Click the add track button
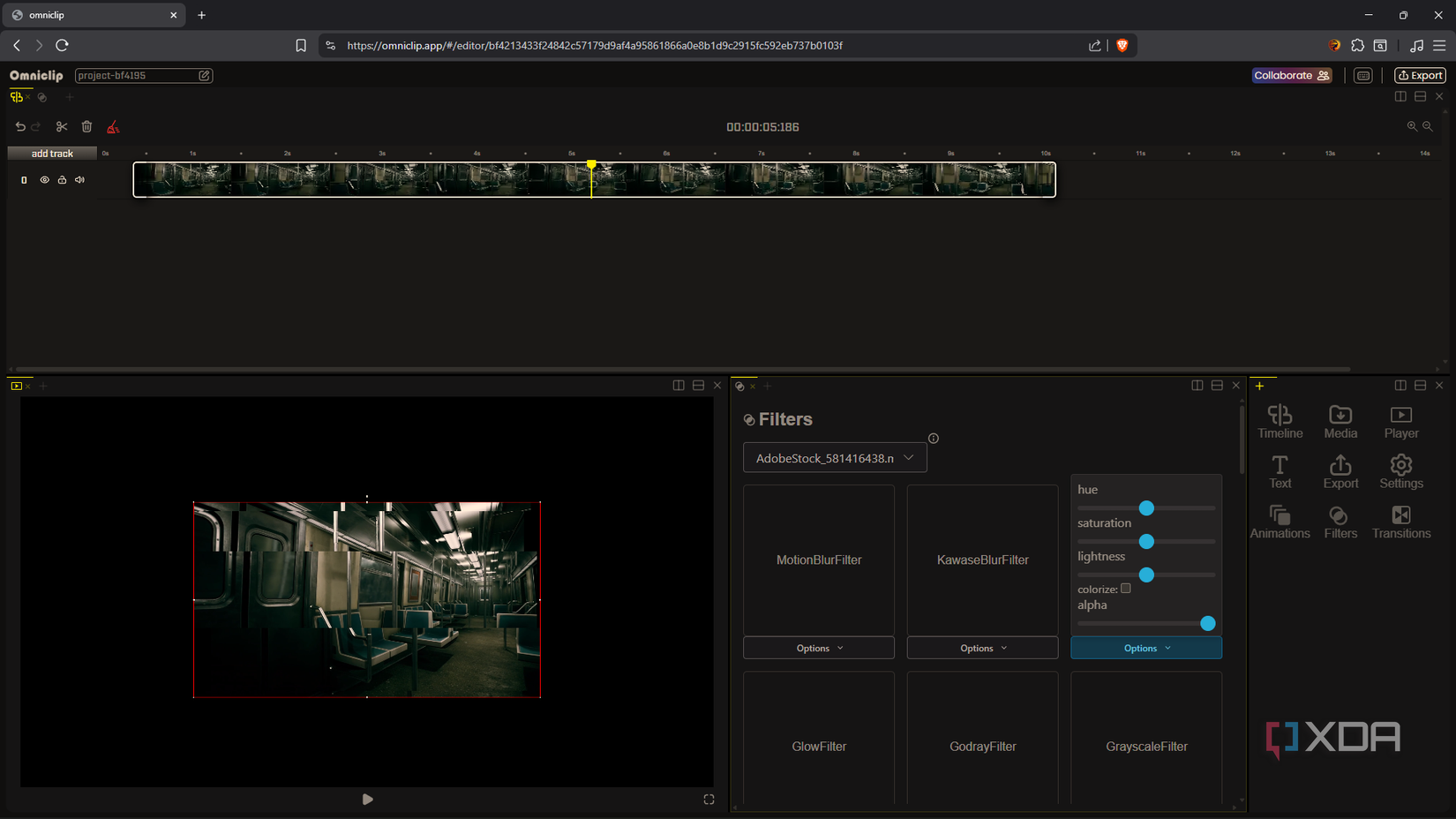1456x819 pixels. point(51,153)
